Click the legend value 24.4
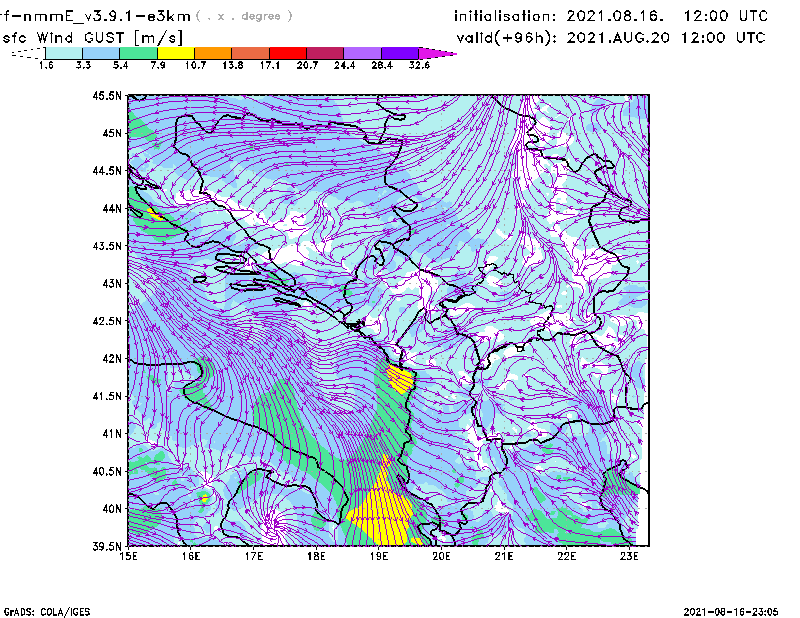This screenshot has width=800, height=618. 344,65
